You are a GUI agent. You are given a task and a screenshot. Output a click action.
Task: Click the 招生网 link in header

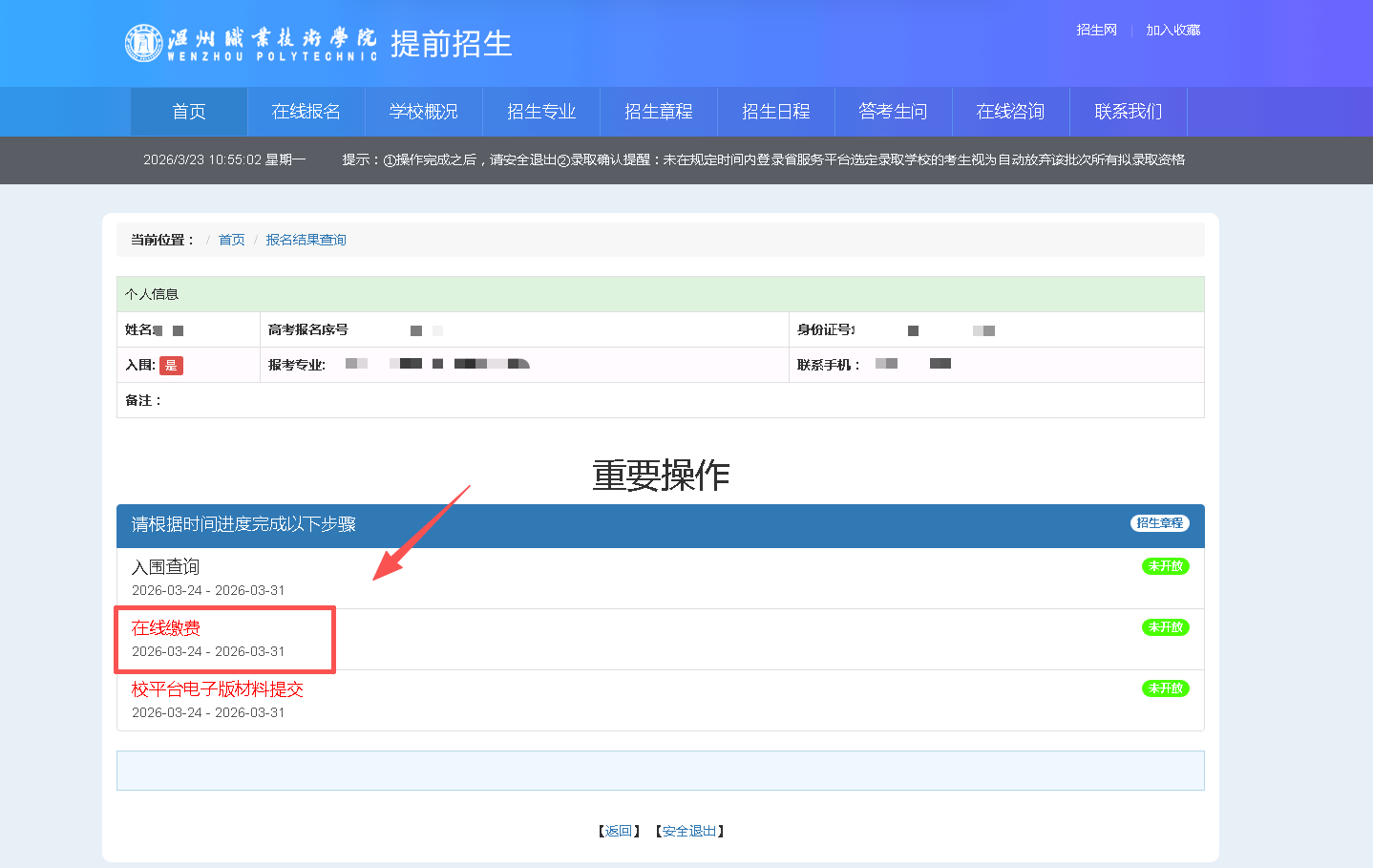pos(1096,31)
